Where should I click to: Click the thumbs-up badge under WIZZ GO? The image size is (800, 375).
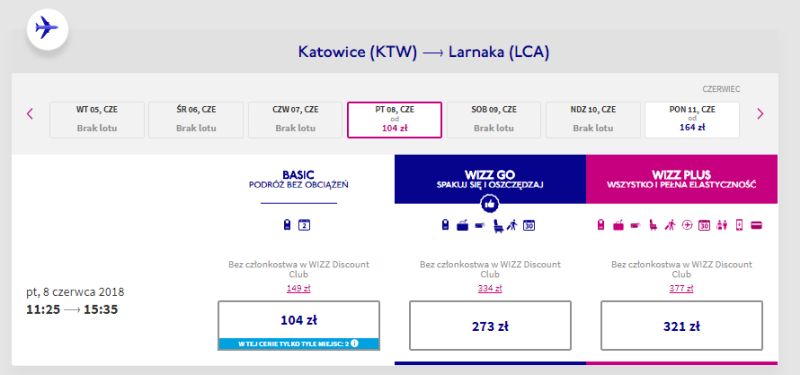tap(490, 205)
